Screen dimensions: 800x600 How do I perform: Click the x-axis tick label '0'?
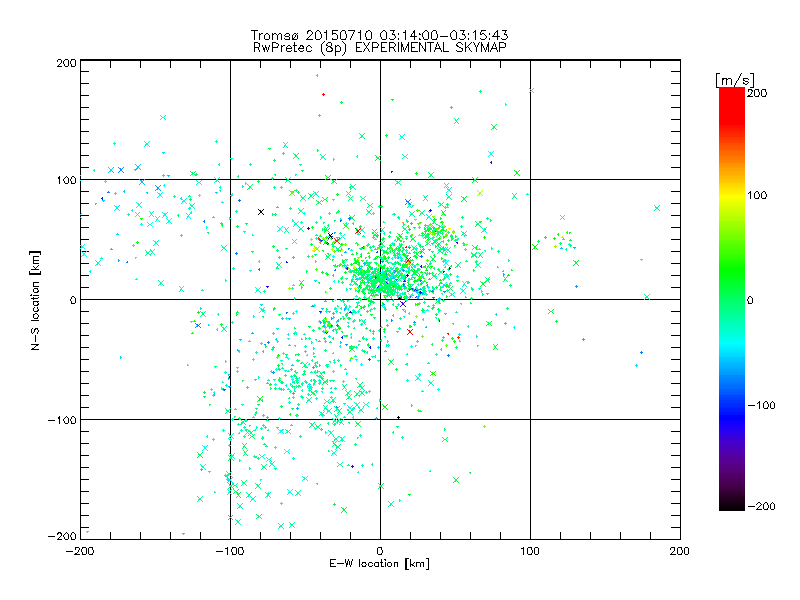[x=380, y=551]
